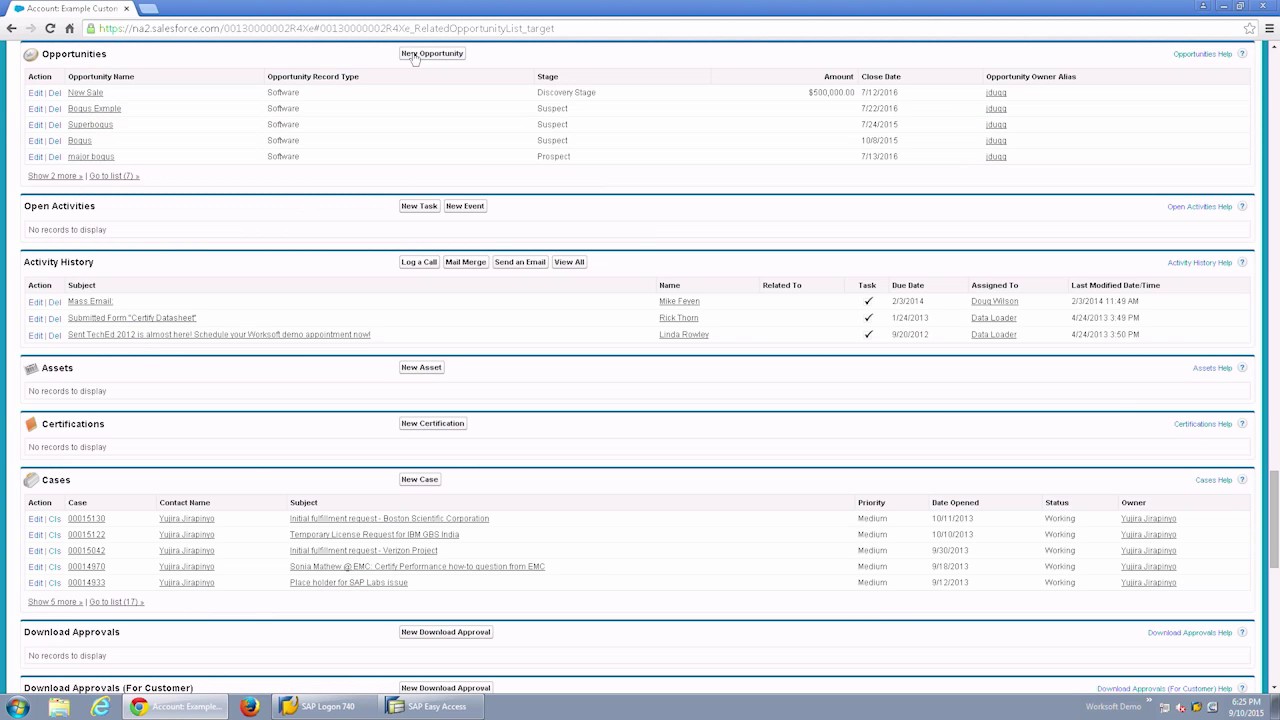The height and width of the screenshot is (720, 1280).
Task: Click New Download Approval under Download Approvals
Action: 446,632
